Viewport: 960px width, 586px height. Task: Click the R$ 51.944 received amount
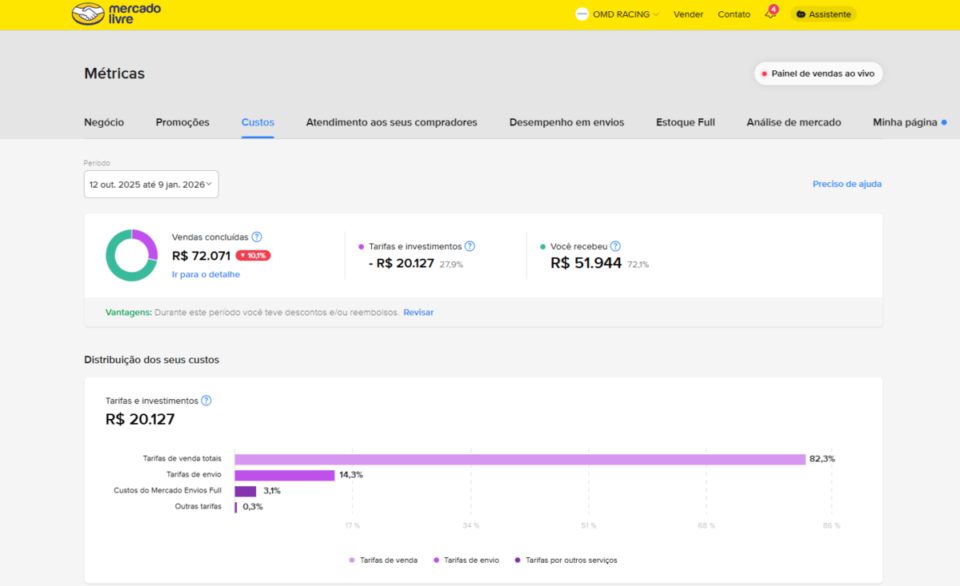coord(586,263)
